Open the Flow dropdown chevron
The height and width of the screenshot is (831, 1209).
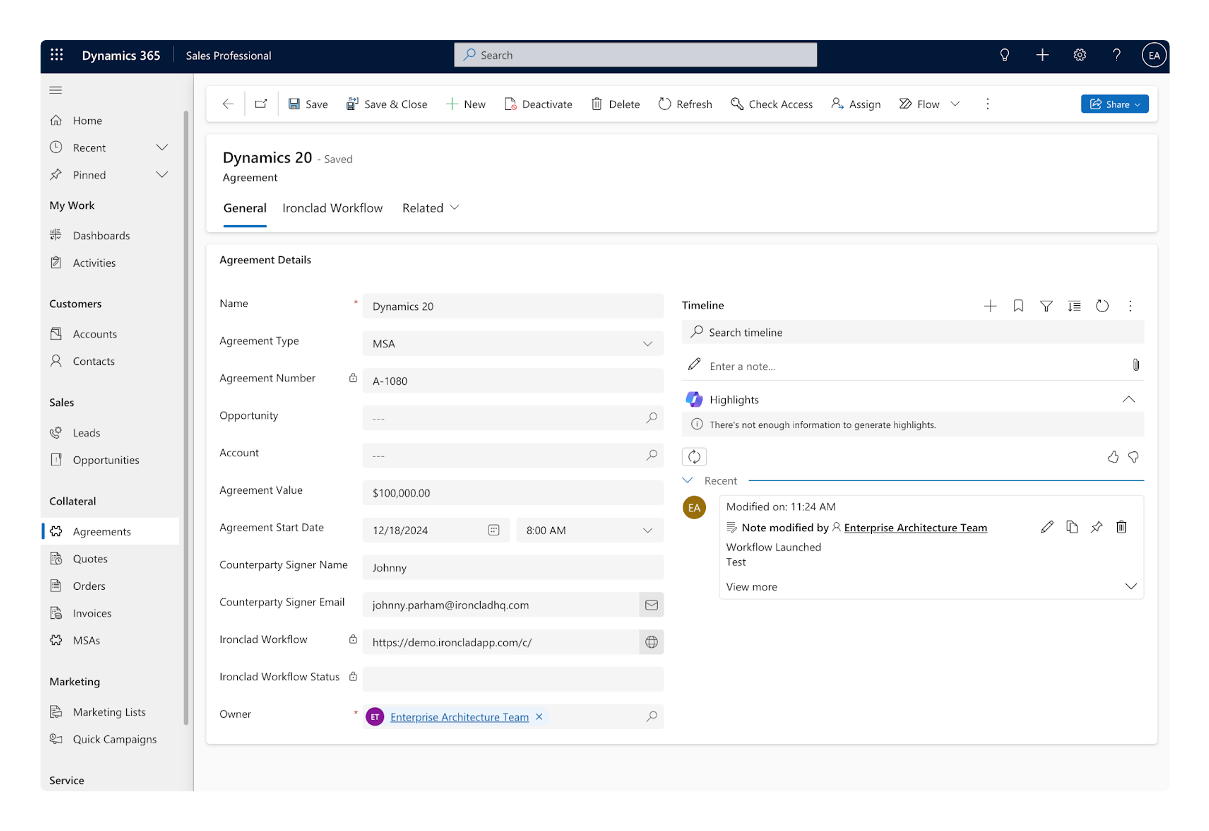tap(955, 104)
